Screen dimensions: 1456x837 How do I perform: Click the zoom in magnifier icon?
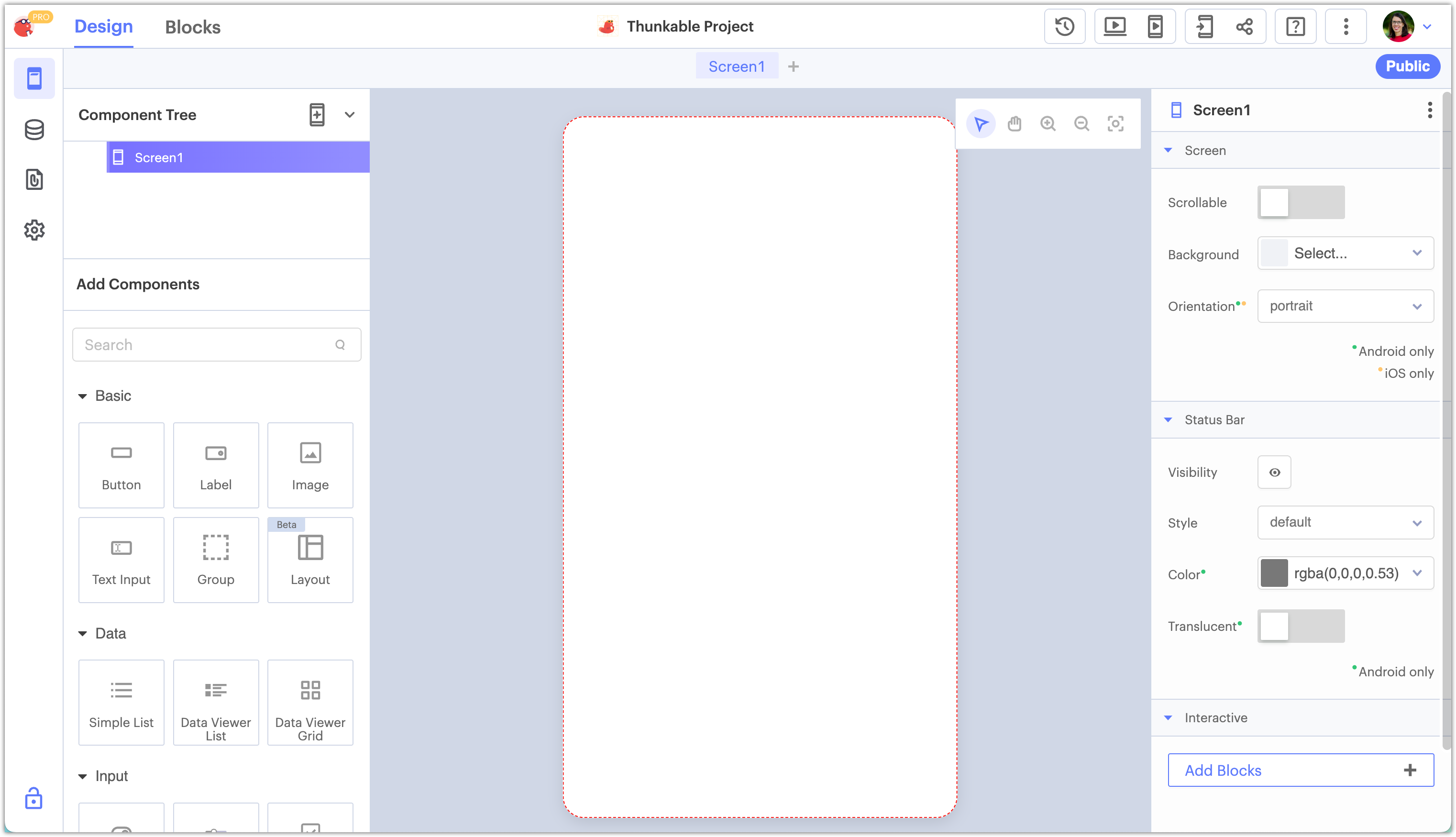click(1048, 123)
